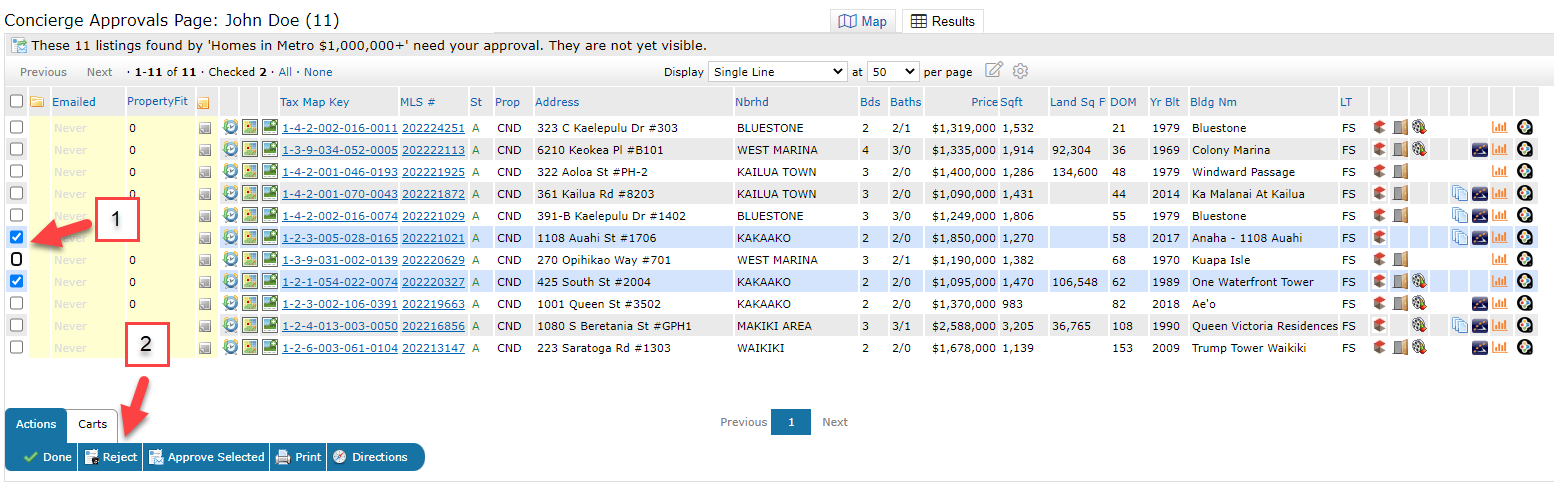Open photo icon for 322 Aoloa St row

[269, 172]
